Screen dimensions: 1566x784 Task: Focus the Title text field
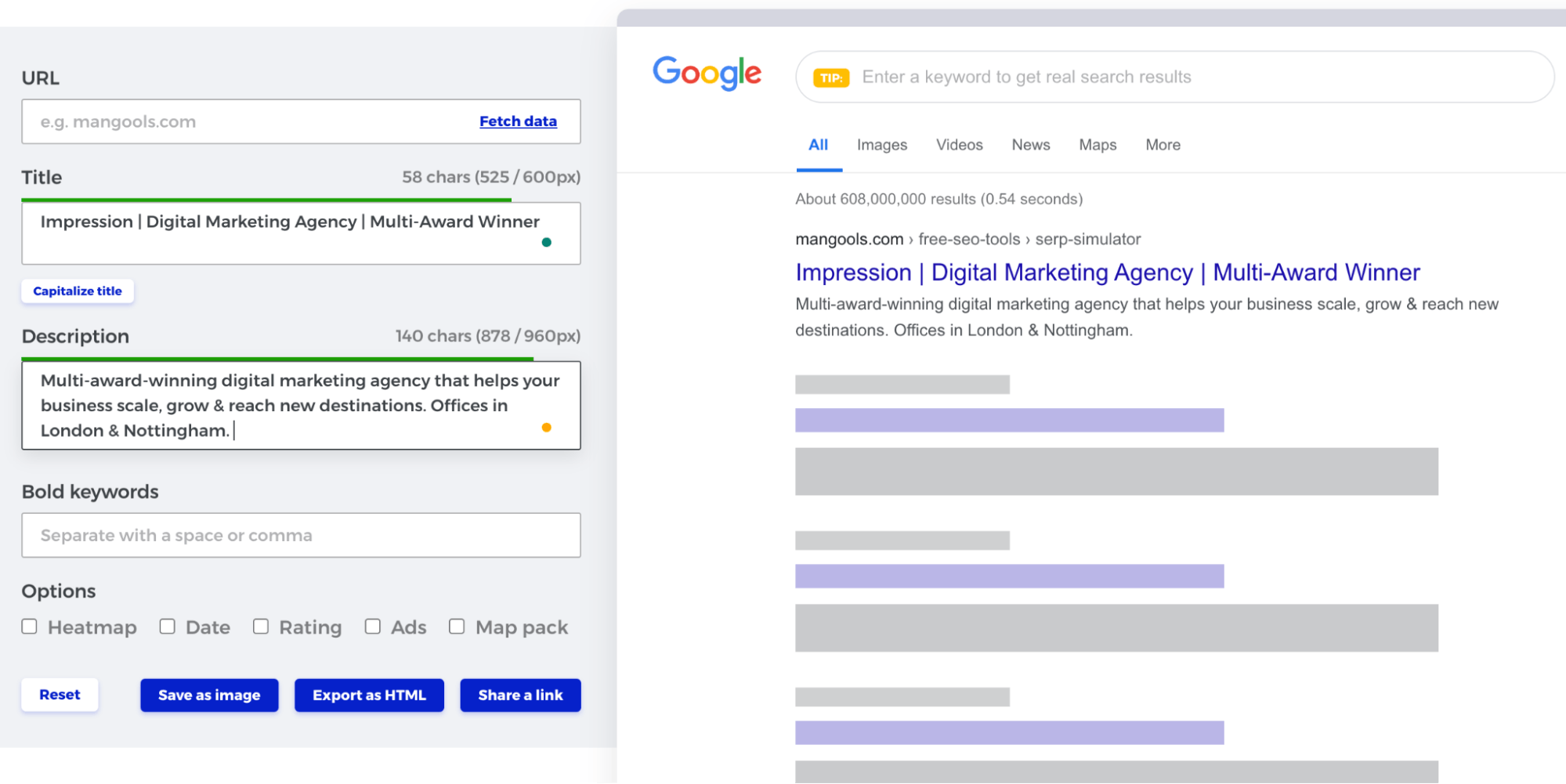(x=301, y=233)
